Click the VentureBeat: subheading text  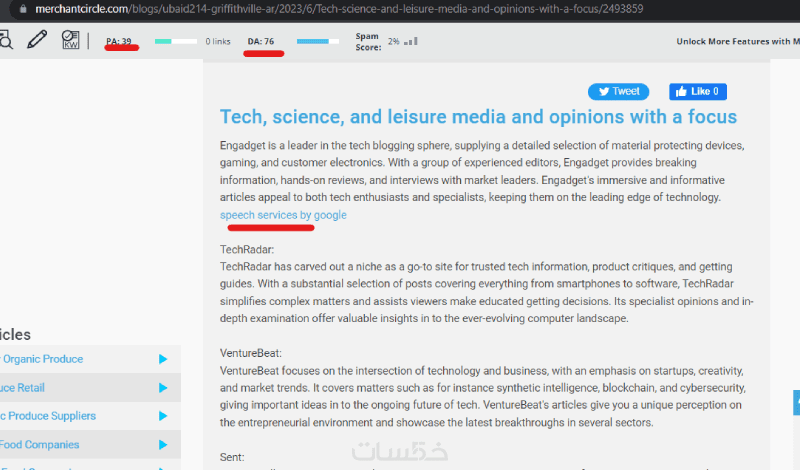coord(251,353)
